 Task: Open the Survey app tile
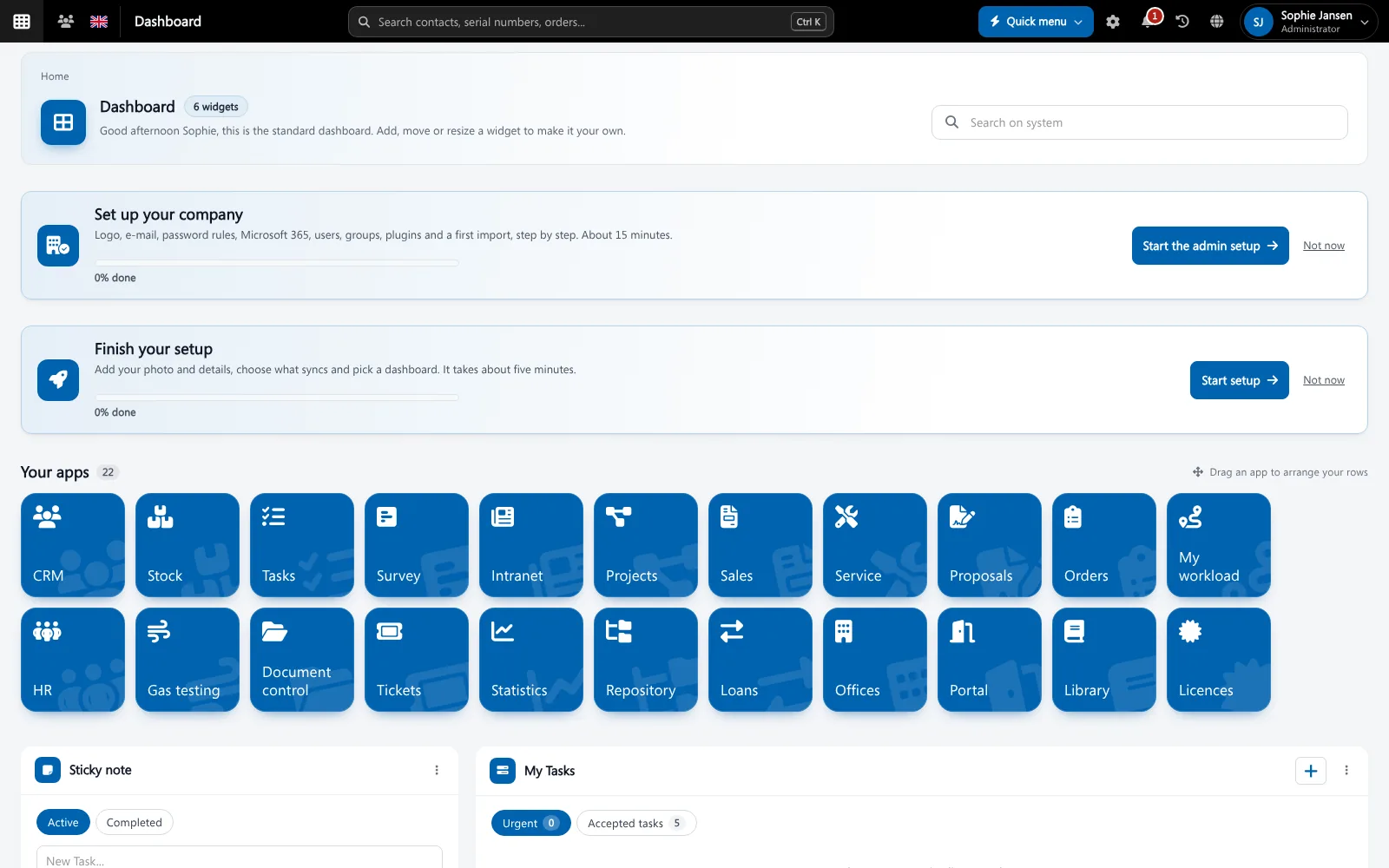(417, 545)
